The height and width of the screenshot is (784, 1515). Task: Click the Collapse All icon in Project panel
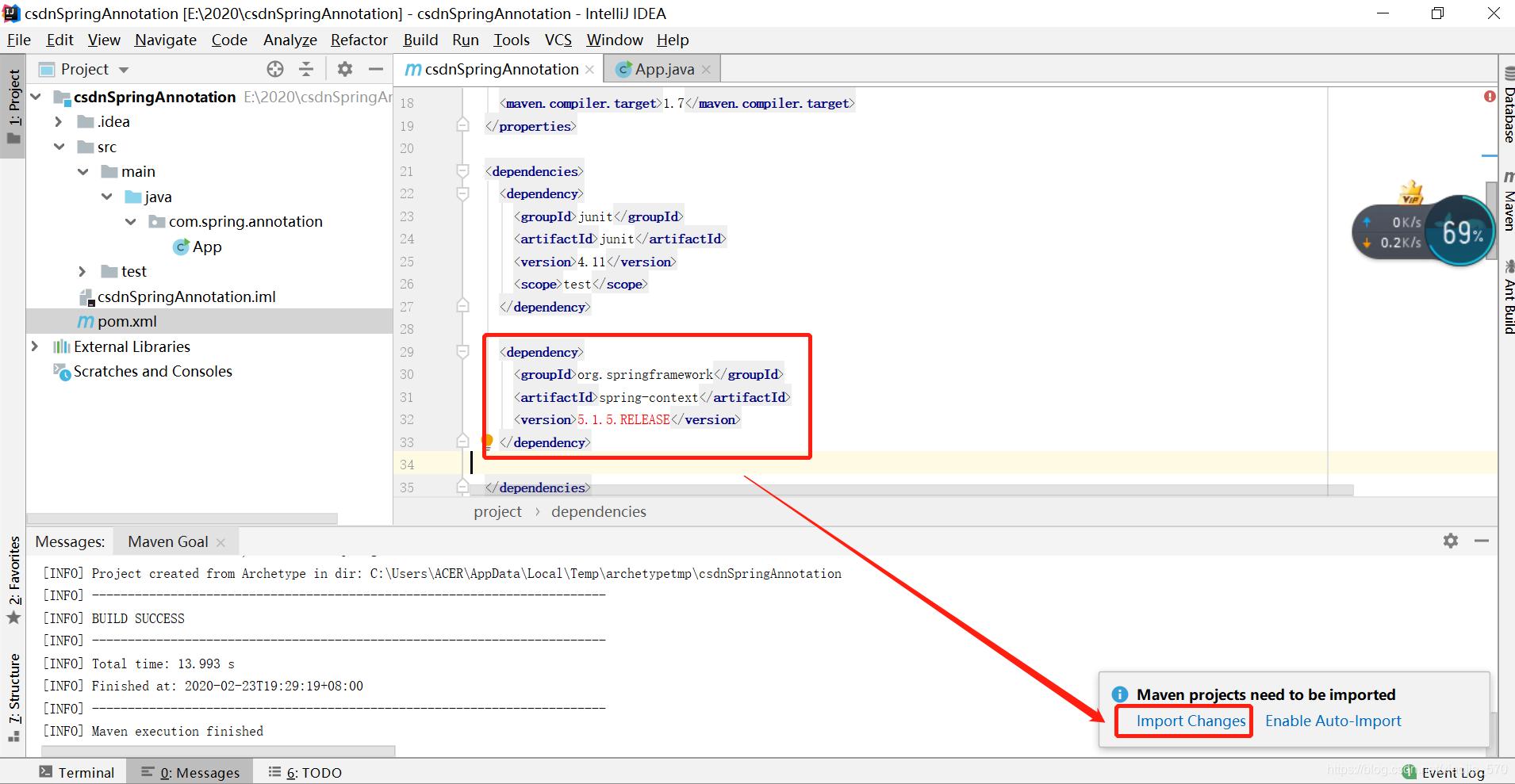point(306,69)
